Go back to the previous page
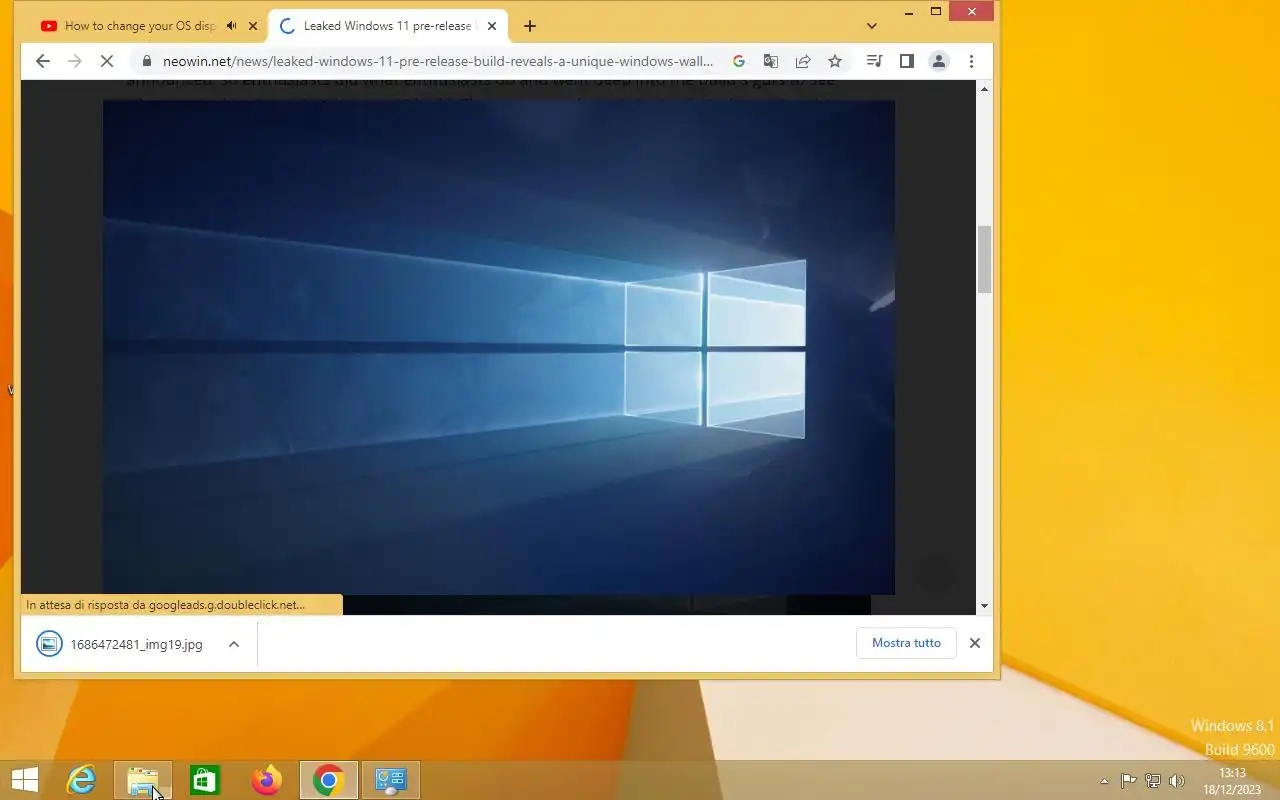The image size is (1280, 800). [x=42, y=61]
